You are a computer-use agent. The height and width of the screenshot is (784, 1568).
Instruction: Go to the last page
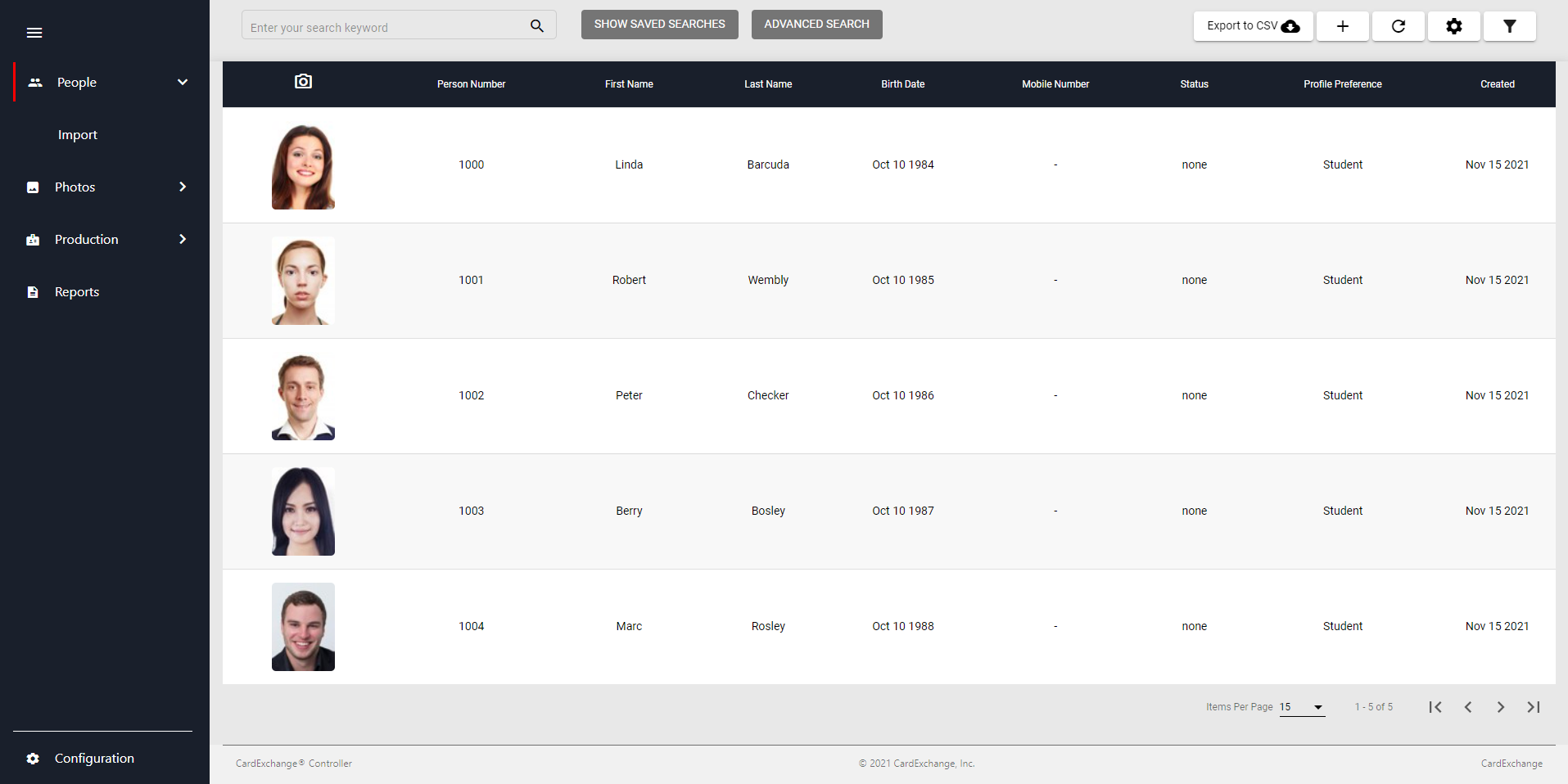(1533, 707)
